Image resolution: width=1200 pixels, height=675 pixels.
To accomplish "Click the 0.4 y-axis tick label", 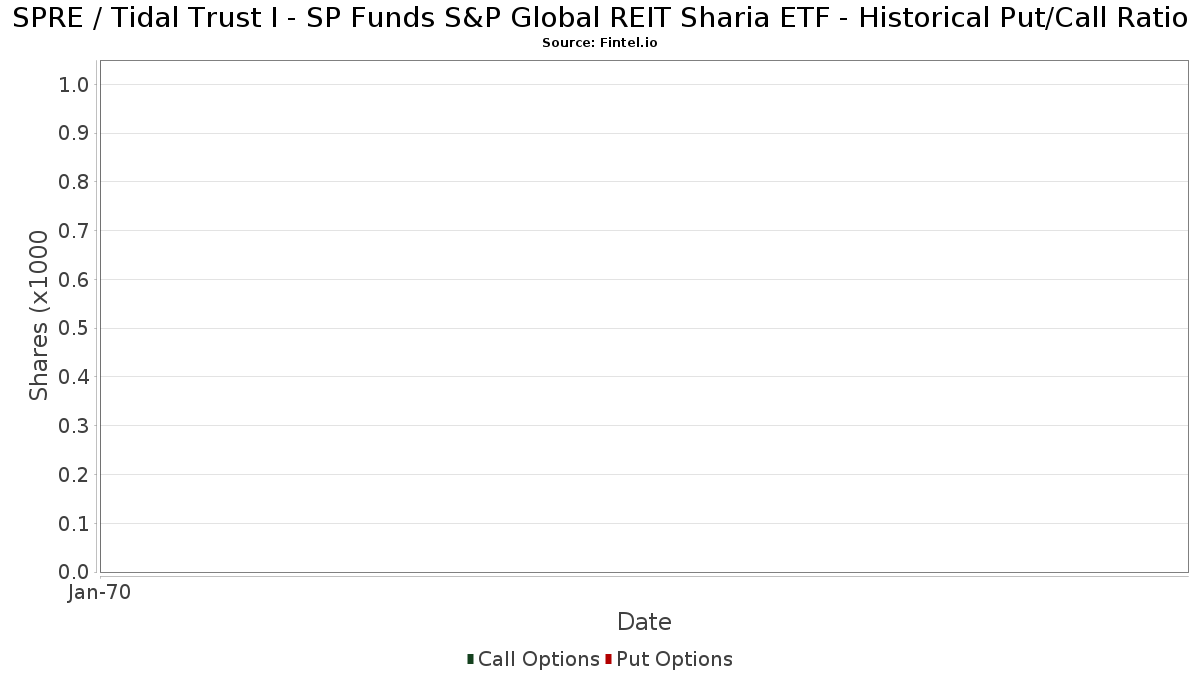I will pos(75,377).
